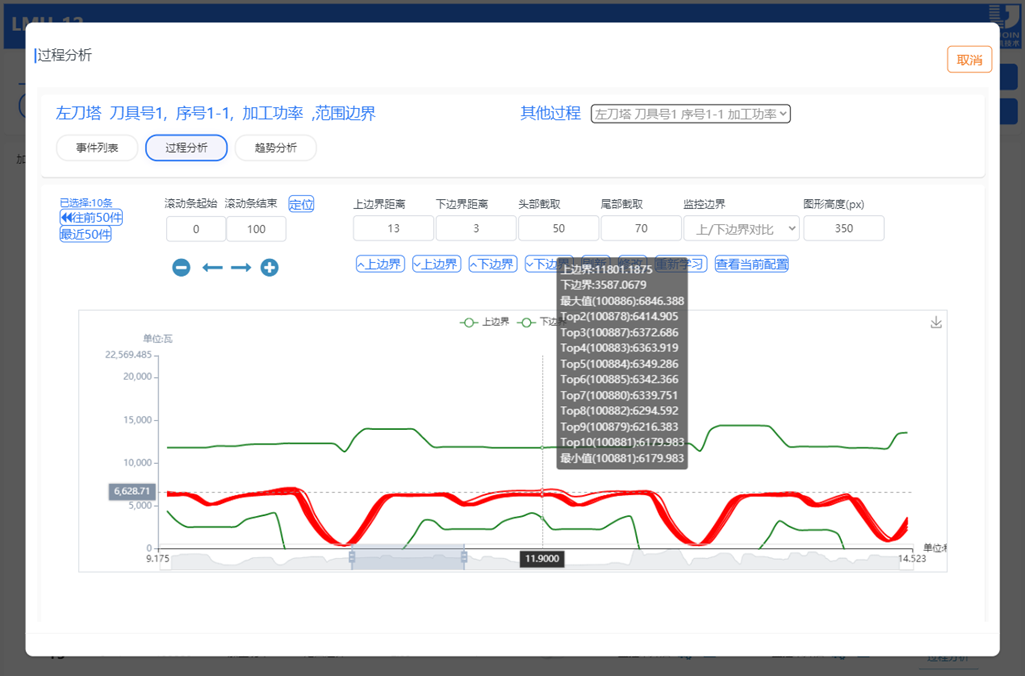Viewport: 1025px width, 676px height.
Task: Click the 11.9000 axis pointer label
Action: [x=542, y=559]
